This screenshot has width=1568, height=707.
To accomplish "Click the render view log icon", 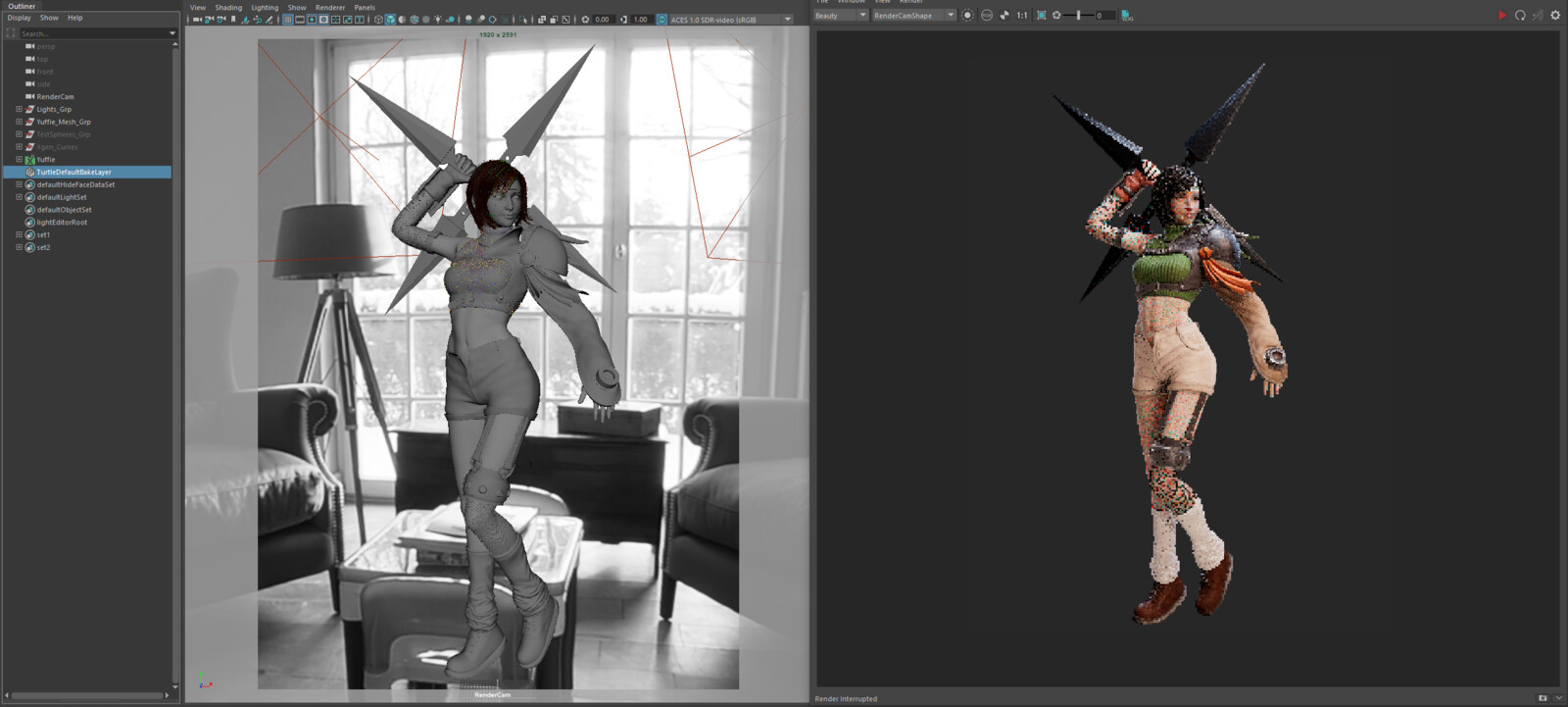I will click(x=1127, y=16).
